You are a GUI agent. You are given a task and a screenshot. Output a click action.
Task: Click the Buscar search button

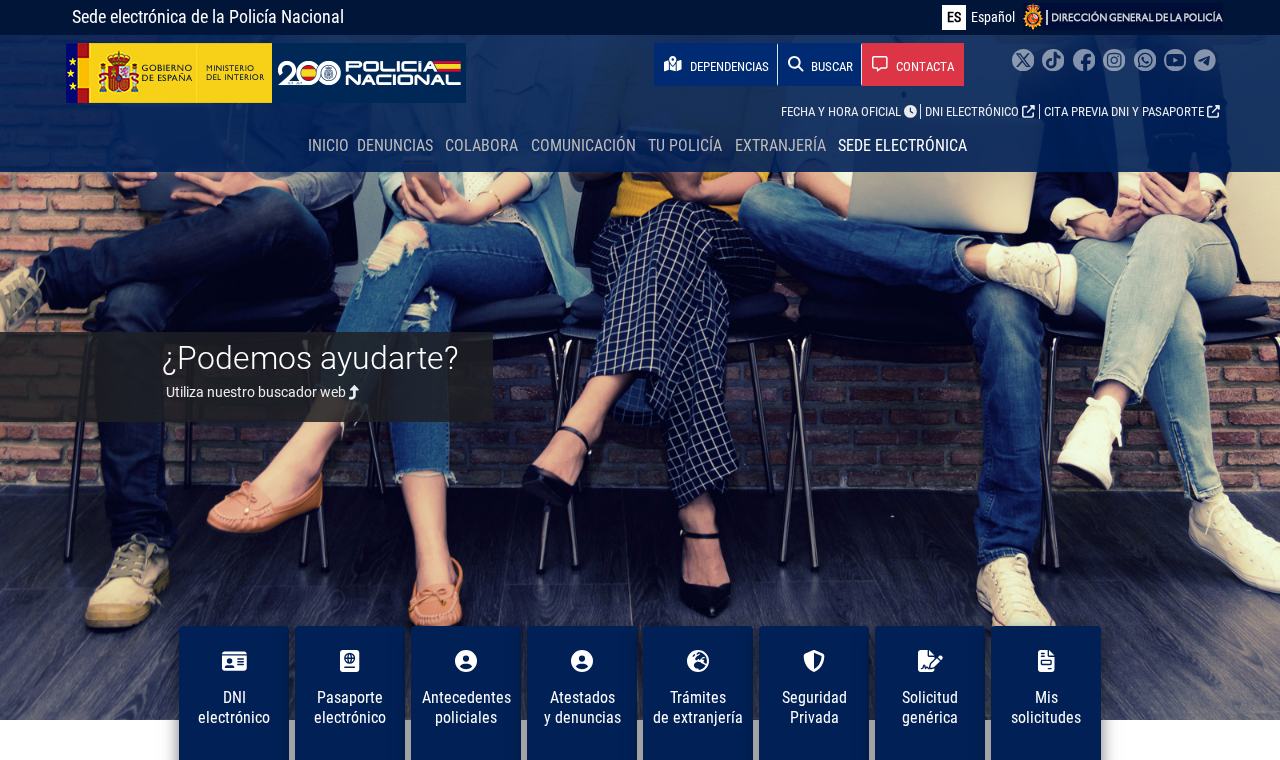coord(820,65)
